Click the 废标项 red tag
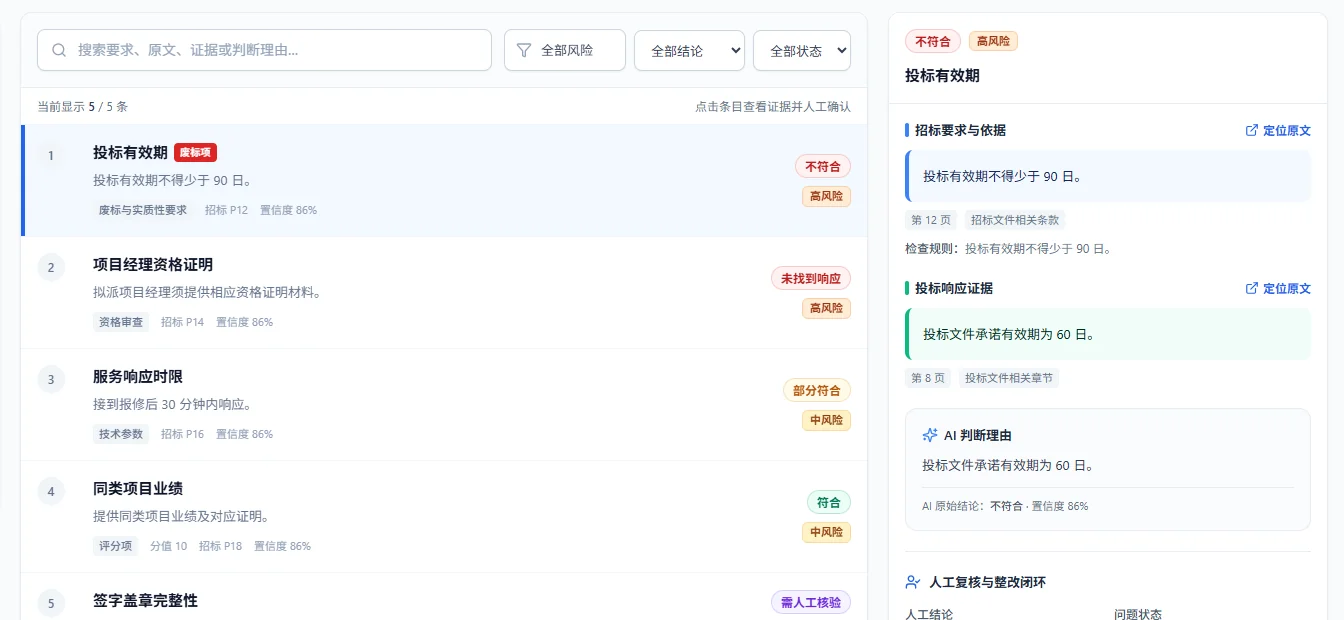The image size is (1344, 620). [x=195, y=152]
